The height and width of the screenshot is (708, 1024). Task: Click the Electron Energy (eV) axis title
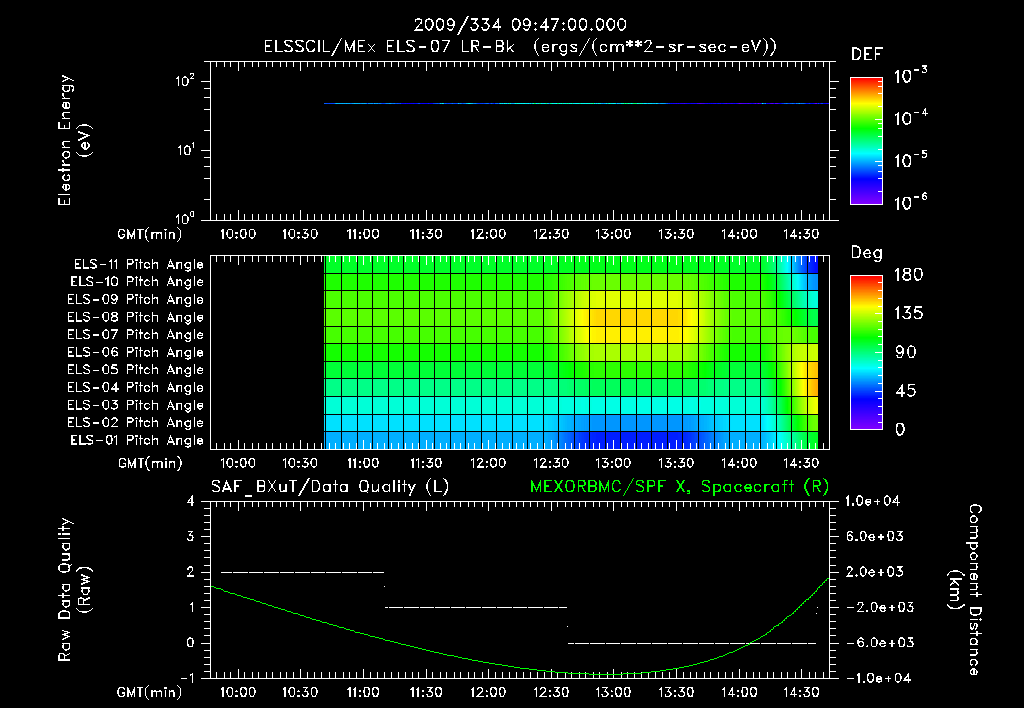(x=74, y=140)
